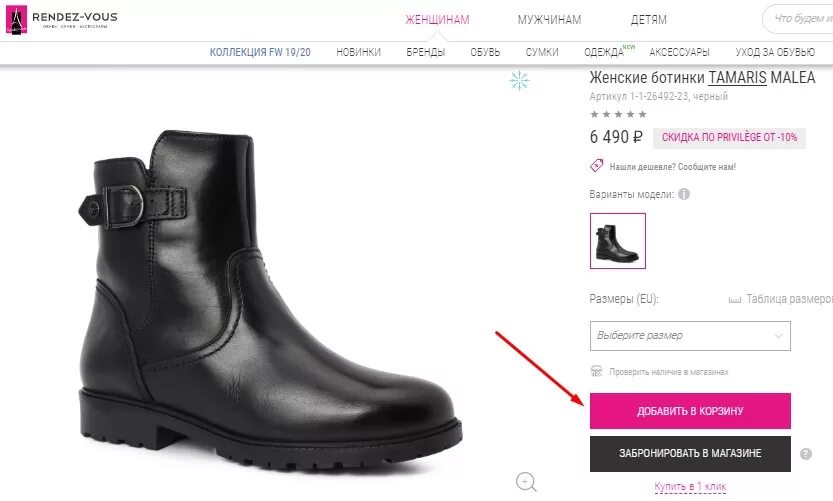The width and height of the screenshot is (833, 501).
Task: Click the chevron arrow in size selector
Action: (x=778, y=336)
